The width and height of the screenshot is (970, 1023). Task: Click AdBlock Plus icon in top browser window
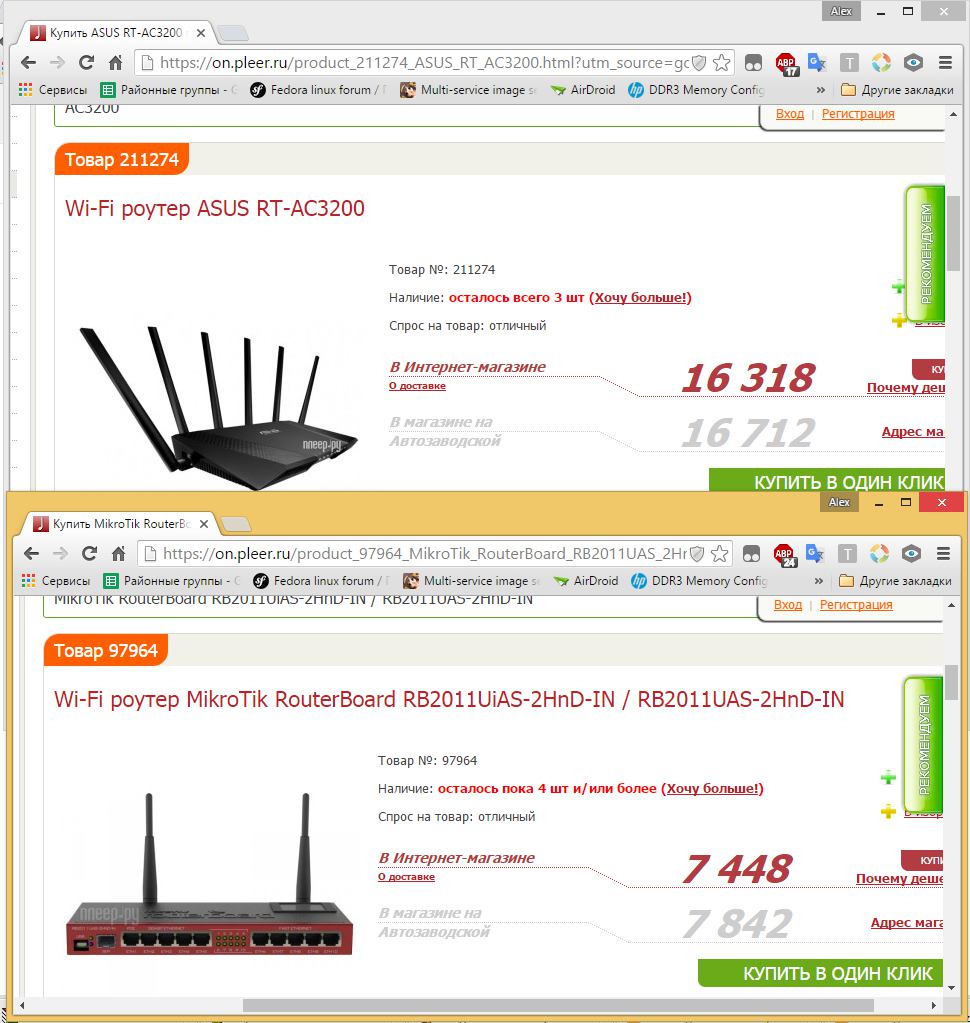coord(787,63)
